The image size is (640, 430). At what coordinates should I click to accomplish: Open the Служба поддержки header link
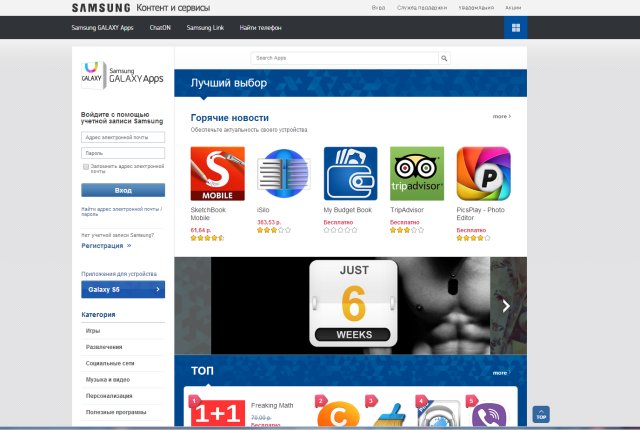422,8
